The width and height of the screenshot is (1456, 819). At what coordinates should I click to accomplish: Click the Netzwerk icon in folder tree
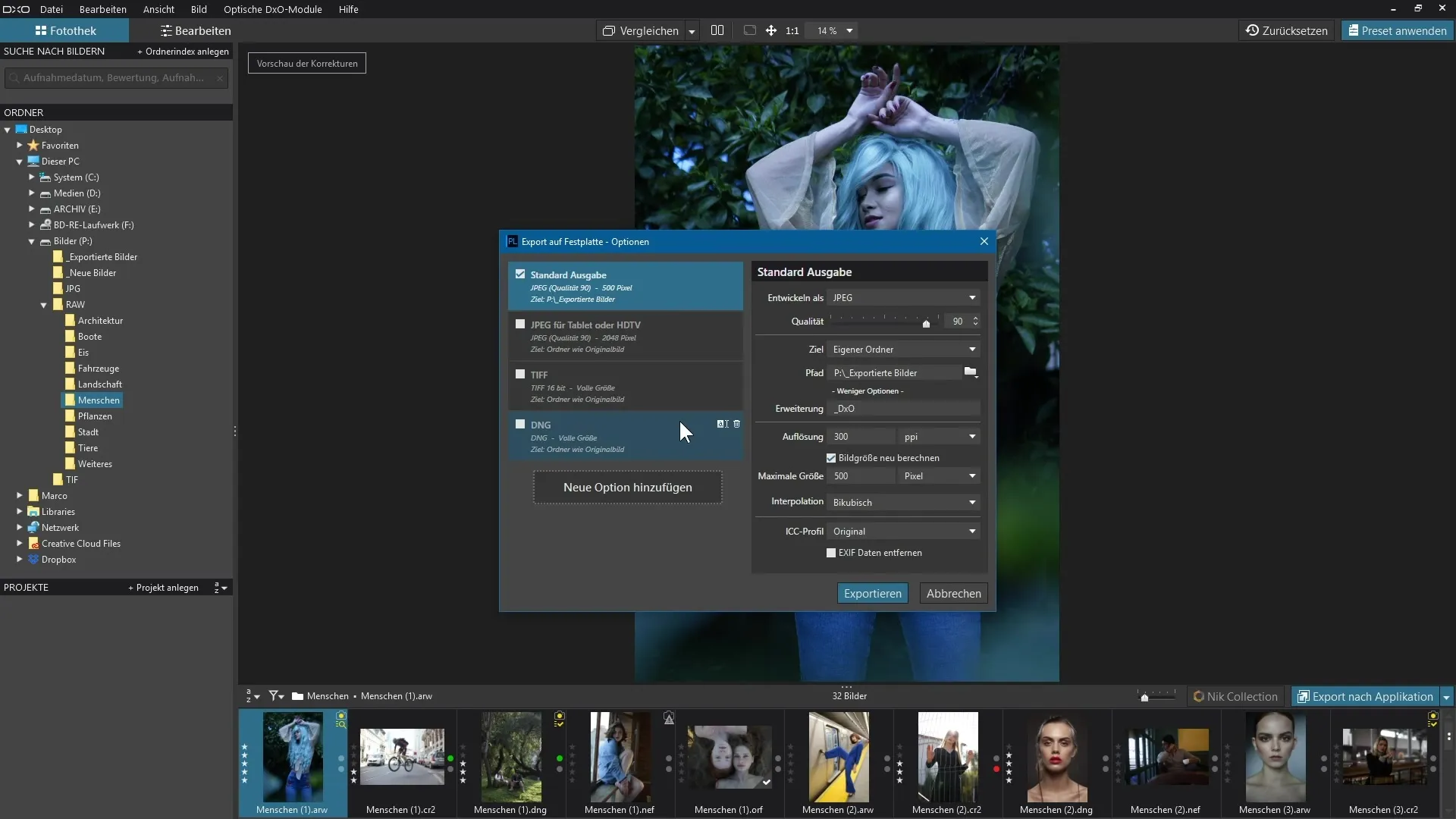coord(33,528)
